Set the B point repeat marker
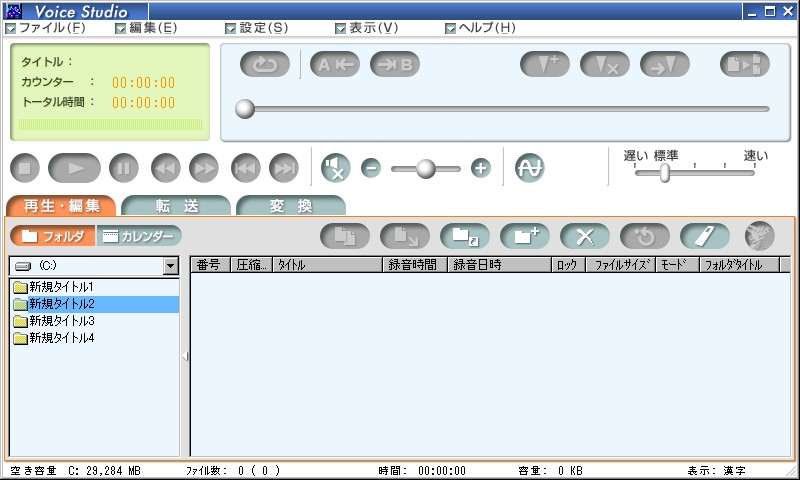Image resolution: width=800 pixels, height=480 pixels. 395,64
